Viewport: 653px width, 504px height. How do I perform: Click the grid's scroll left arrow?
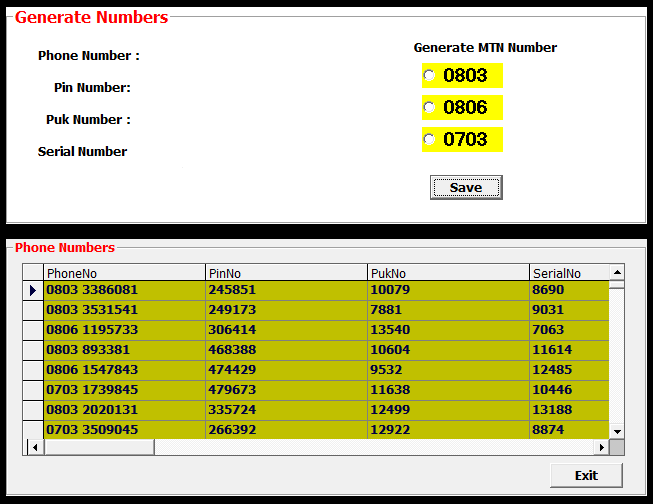[x=35, y=447]
